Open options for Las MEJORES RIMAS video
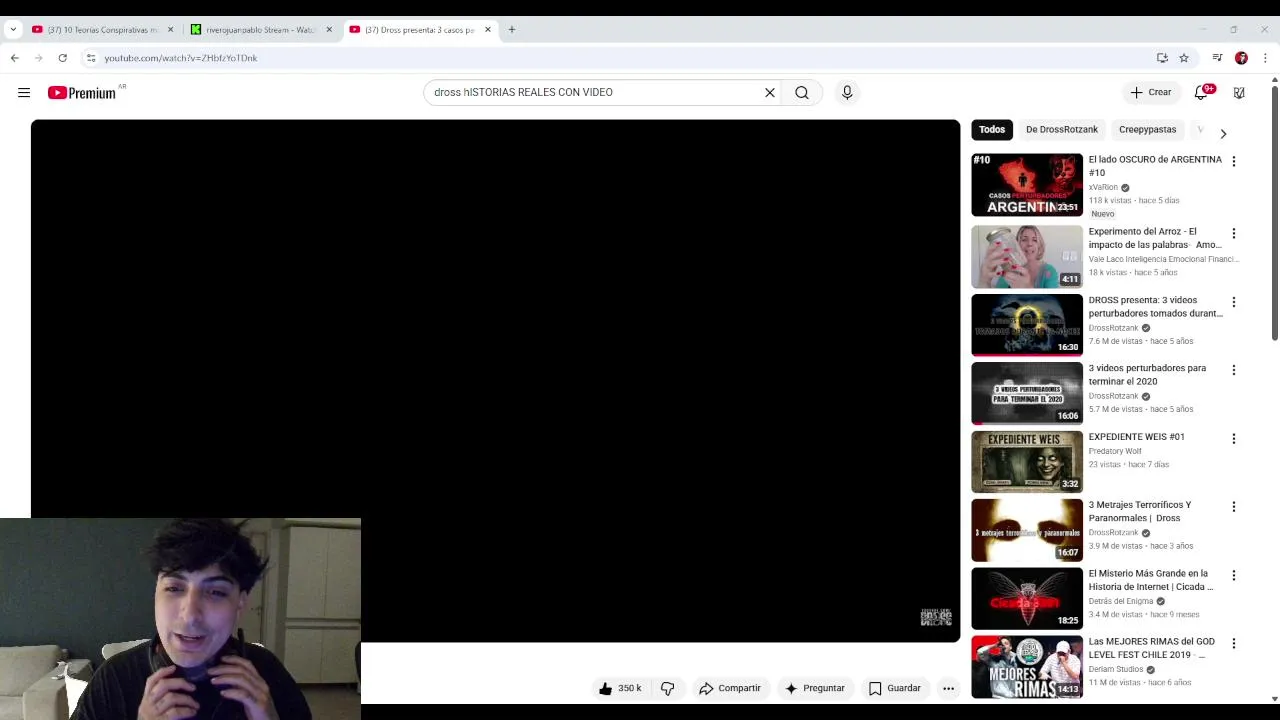Viewport: 1280px width, 720px height. click(1234, 643)
